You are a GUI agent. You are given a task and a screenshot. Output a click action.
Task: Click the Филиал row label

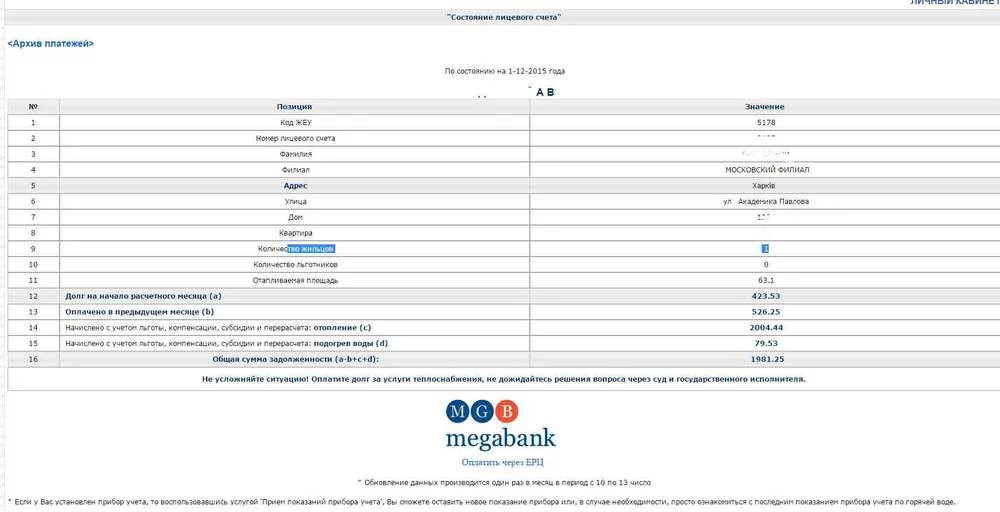click(295, 170)
